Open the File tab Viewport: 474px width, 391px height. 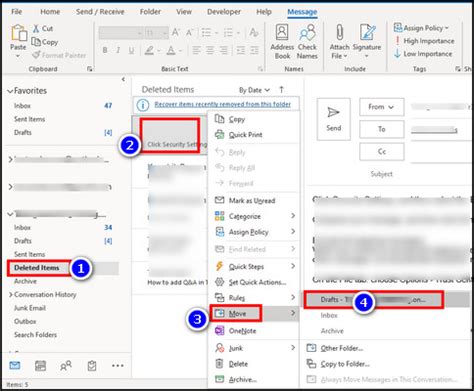click(x=16, y=12)
